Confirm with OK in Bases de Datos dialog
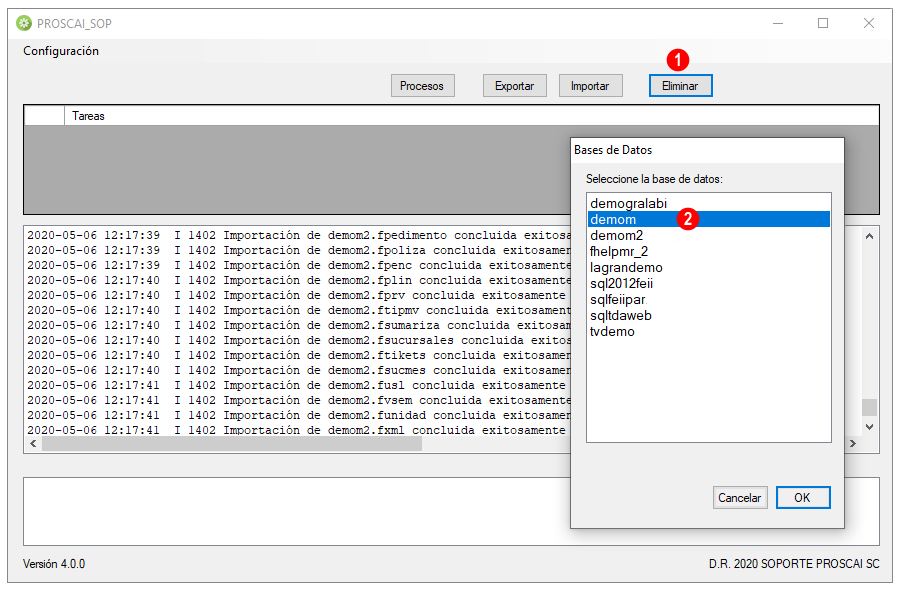The height and width of the screenshot is (593, 902). click(x=802, y=498)
